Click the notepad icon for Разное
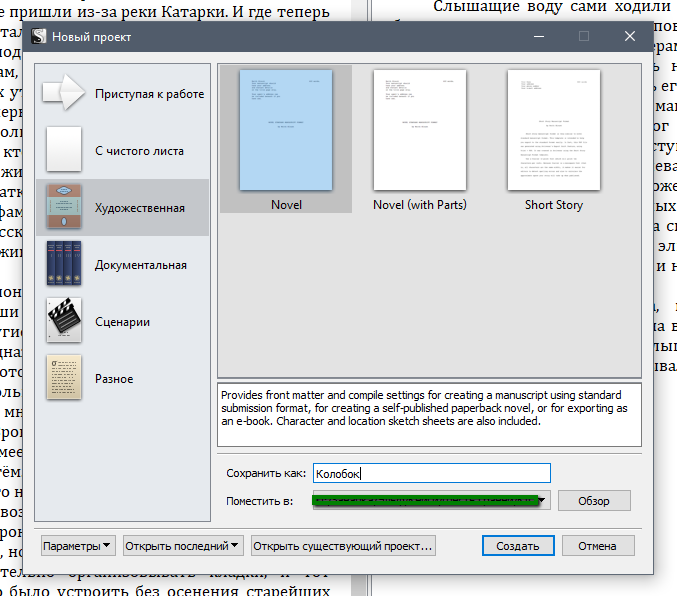Image resolution: width=677 pixels, height=596 pixels. [64, 378]
